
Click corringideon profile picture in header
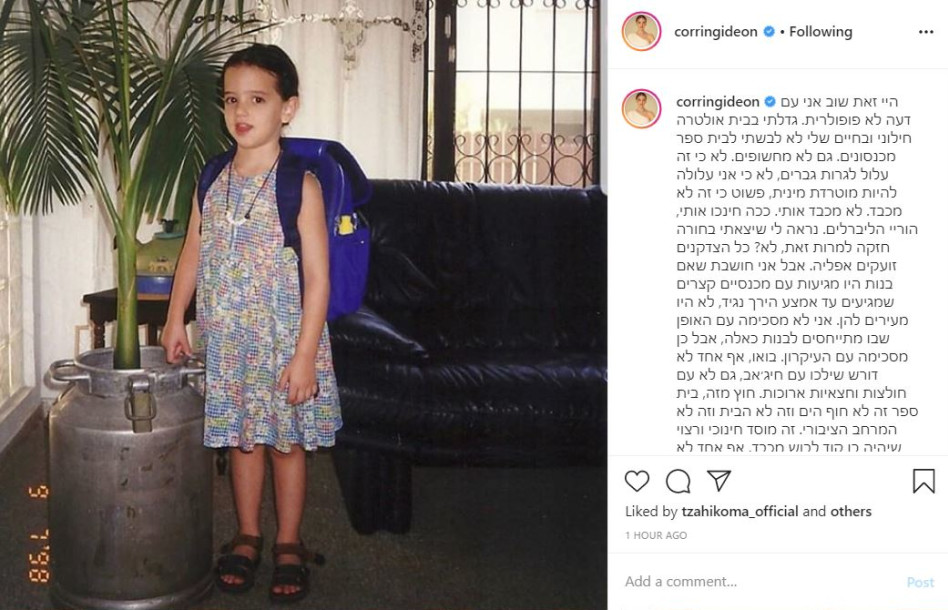point(641,31)
